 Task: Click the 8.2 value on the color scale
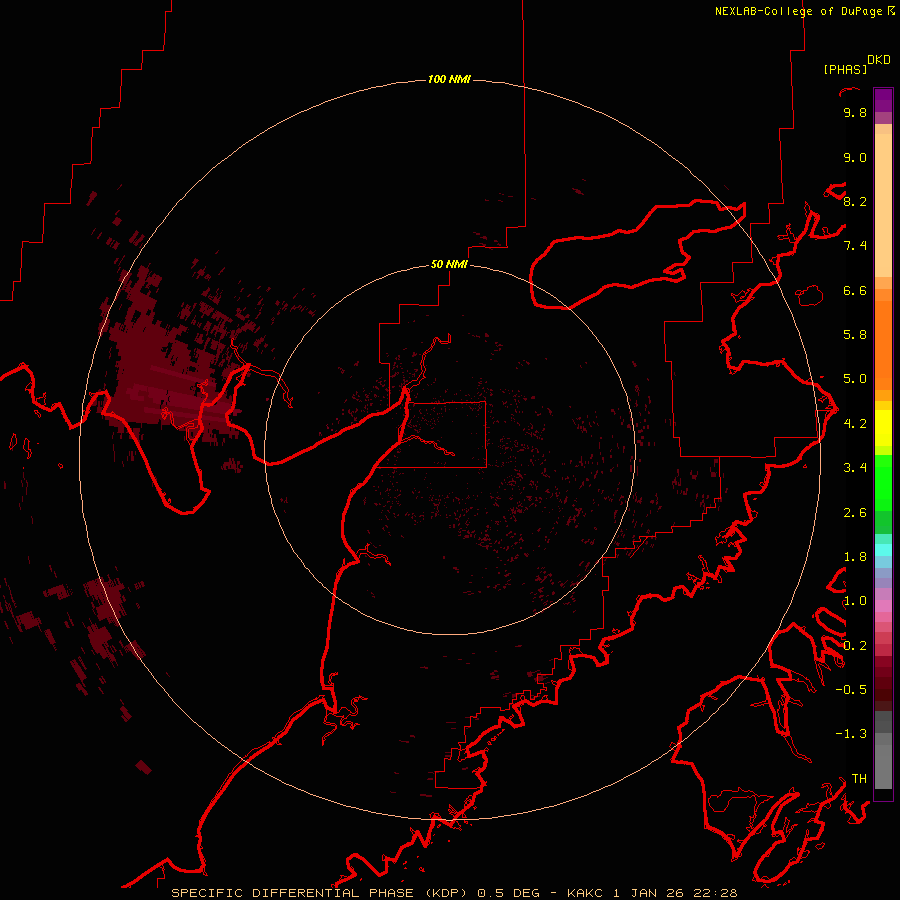click(855, 201)
